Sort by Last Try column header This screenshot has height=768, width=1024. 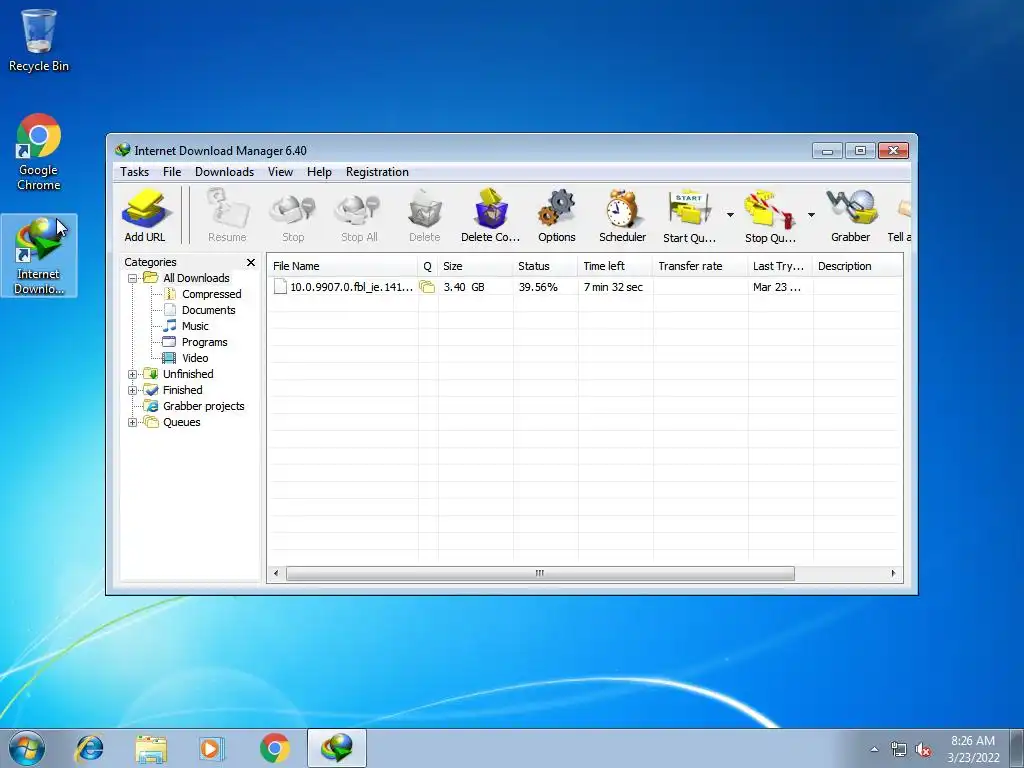pos(780,266)
